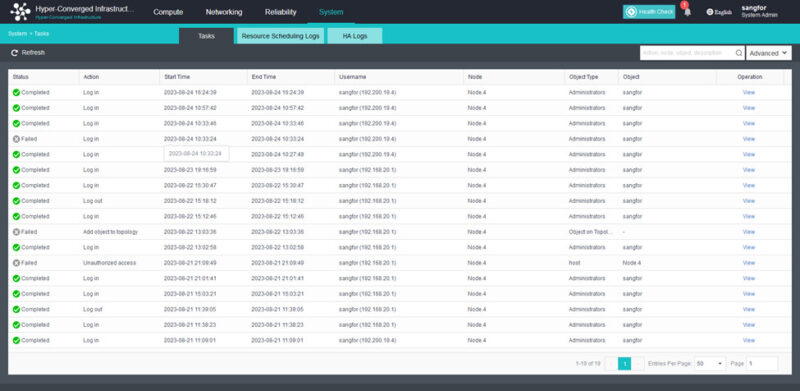This screenshot has width=800, height=391.
Task: Open the Entries Per Page dropdown
Action: click(x=710, y=363)
